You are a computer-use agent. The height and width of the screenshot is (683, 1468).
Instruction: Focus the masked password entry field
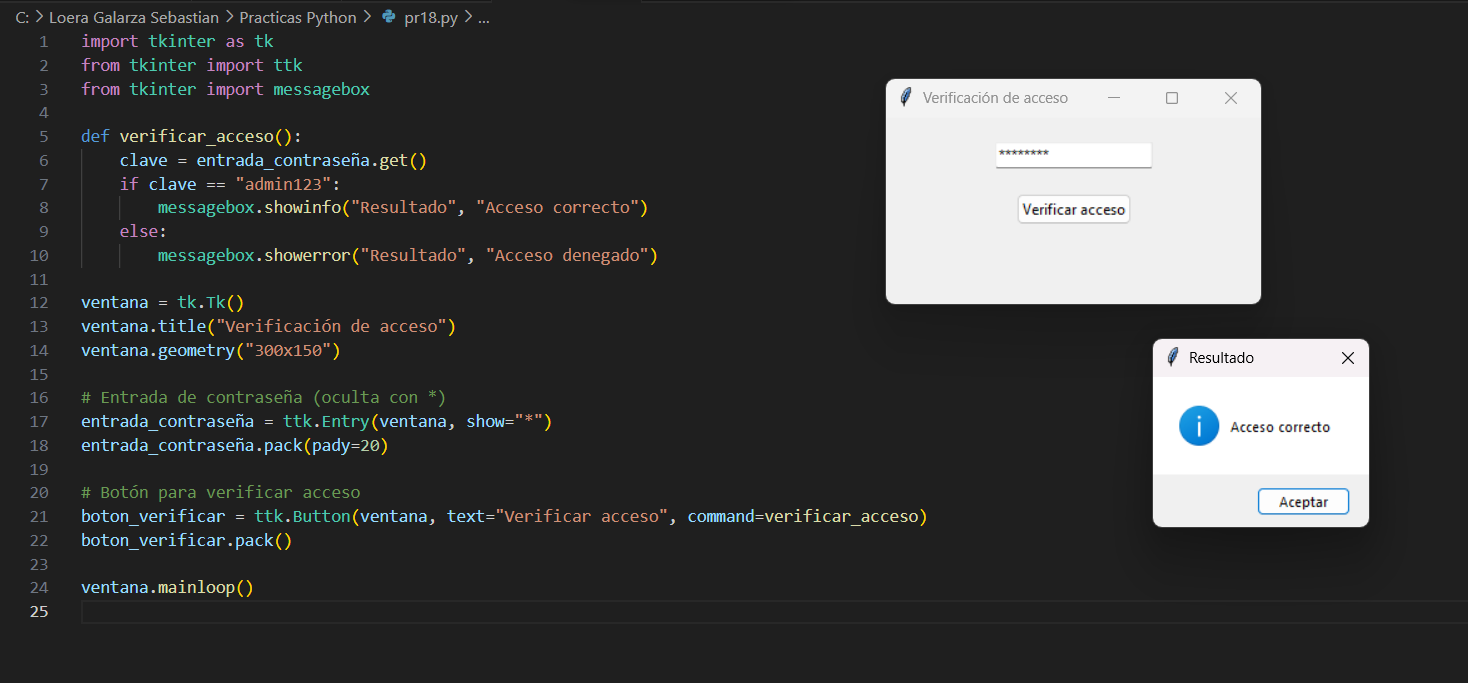1073,155
